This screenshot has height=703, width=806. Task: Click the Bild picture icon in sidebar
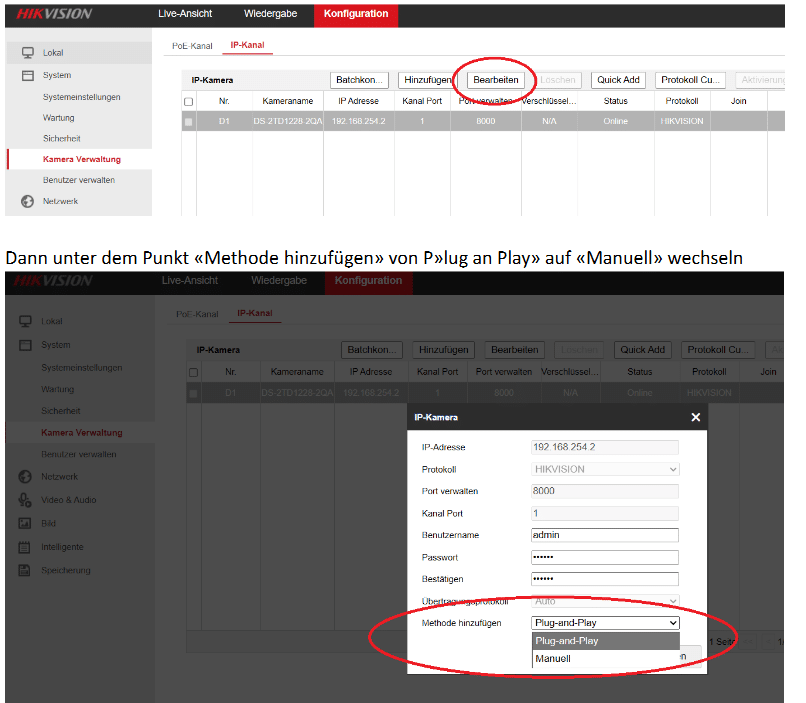(x=26, y=523)
